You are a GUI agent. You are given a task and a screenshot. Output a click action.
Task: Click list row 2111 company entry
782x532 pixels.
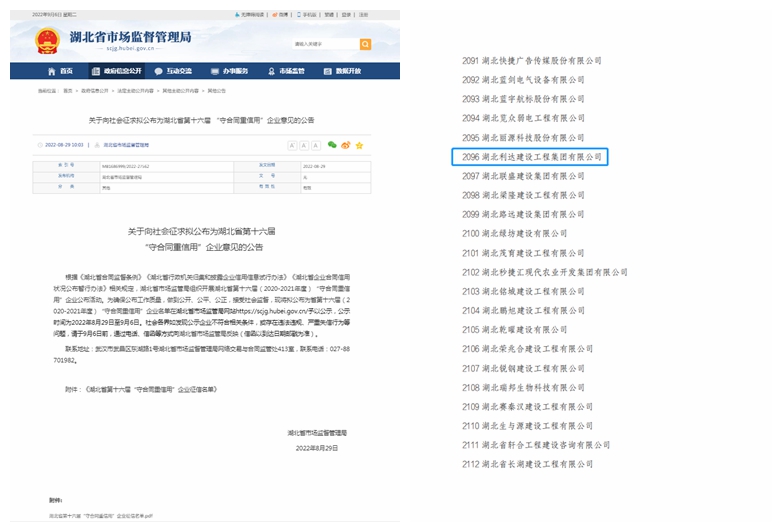coord(536,445)
